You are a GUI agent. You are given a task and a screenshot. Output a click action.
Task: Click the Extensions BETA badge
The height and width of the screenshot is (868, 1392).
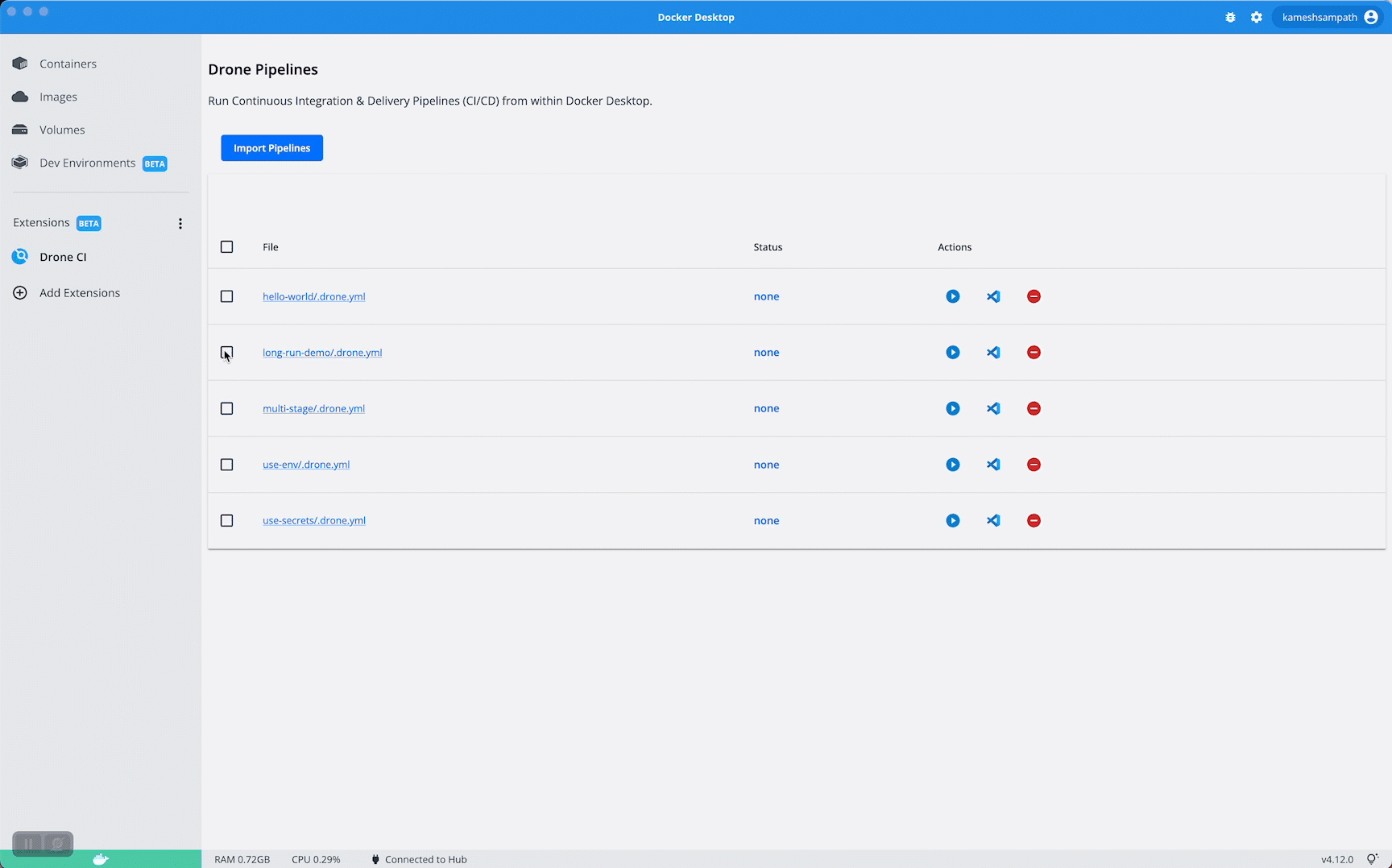tap(89, 224)
